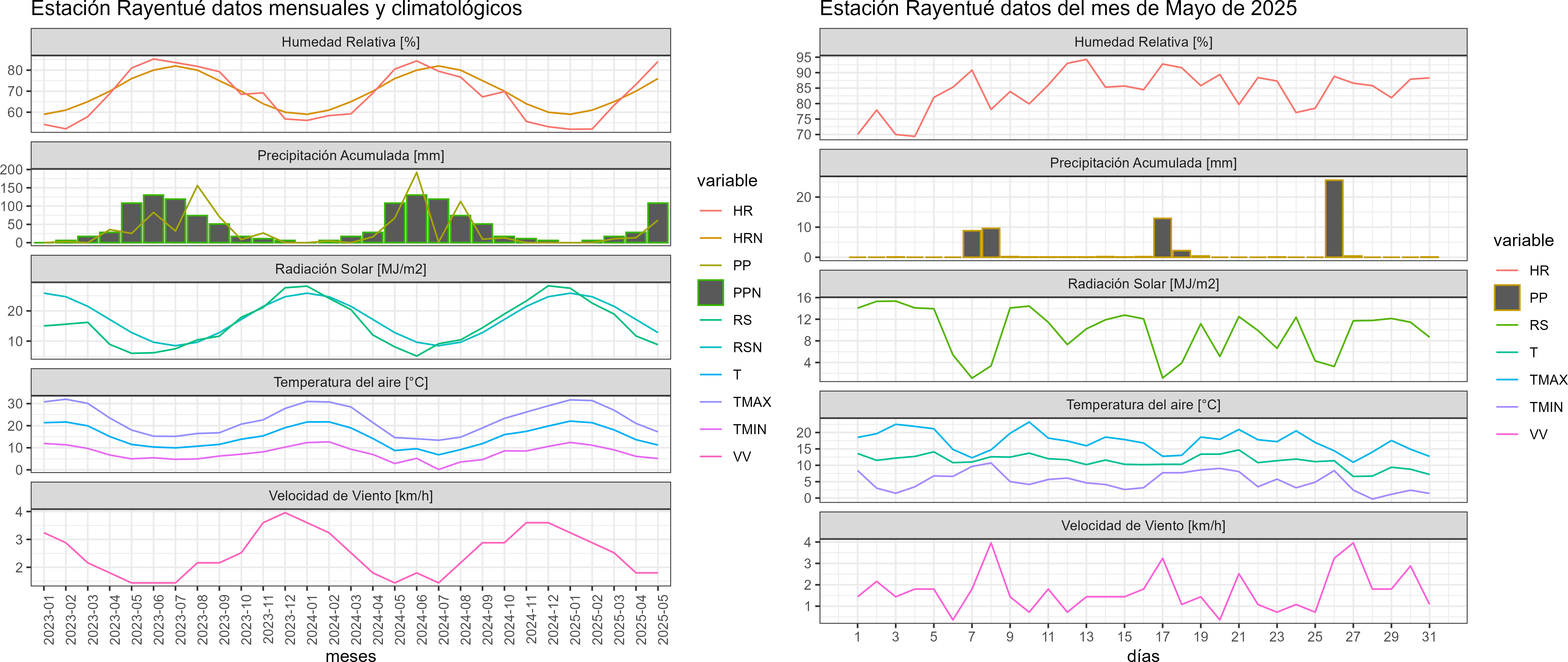Select the TMAX entry in the May 2025 legend

[1531, 380]
